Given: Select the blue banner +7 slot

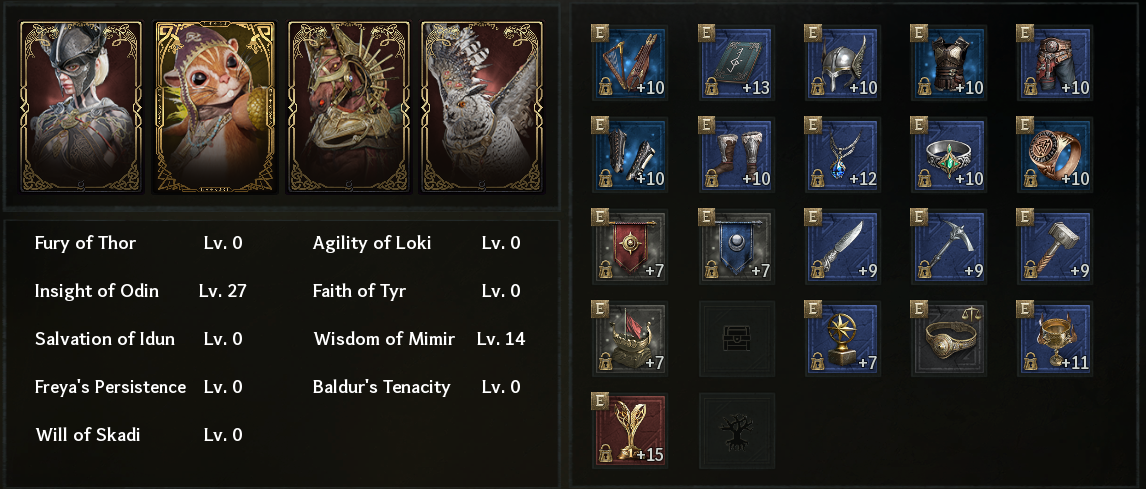Looking at the screenshot, I should pyautogui.click(x=737, y=246).
